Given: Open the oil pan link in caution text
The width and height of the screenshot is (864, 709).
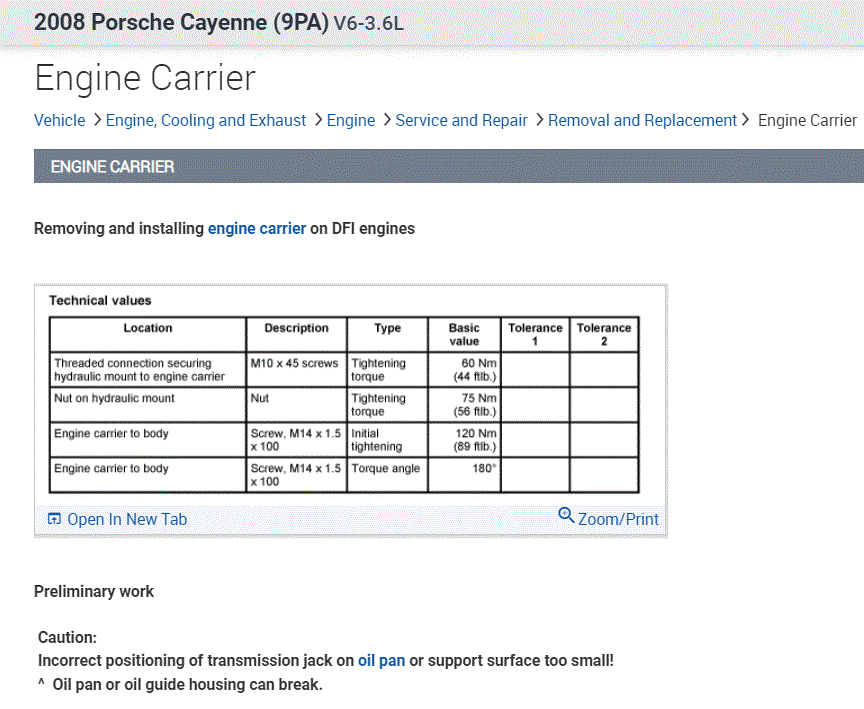Looking at the screenshot, I should [381, 661].
